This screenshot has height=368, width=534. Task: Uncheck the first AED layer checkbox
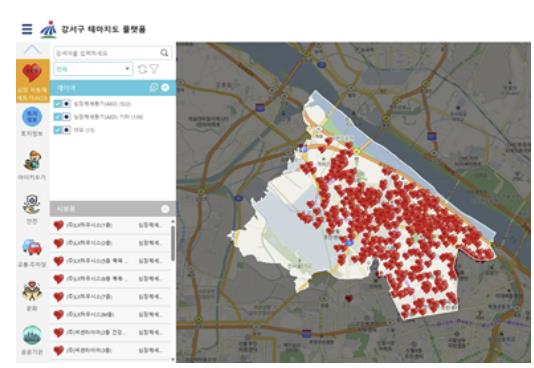click(58, 103)
